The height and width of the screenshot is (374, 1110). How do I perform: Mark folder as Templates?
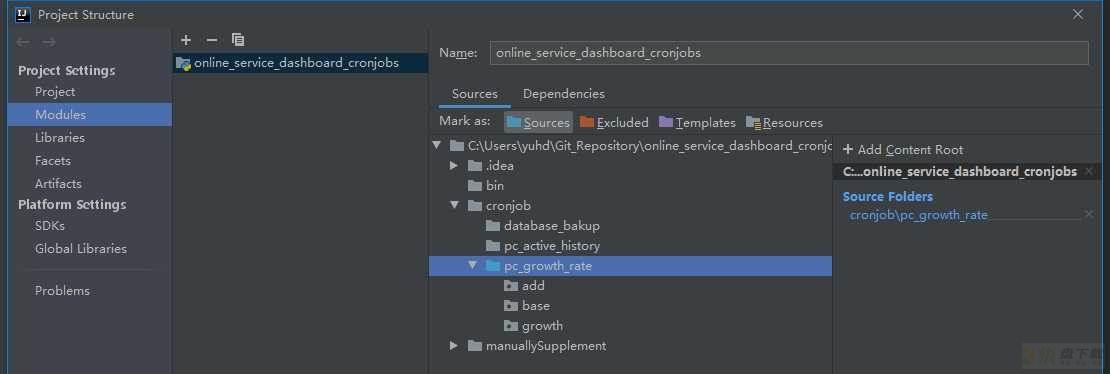coord(697,123)
